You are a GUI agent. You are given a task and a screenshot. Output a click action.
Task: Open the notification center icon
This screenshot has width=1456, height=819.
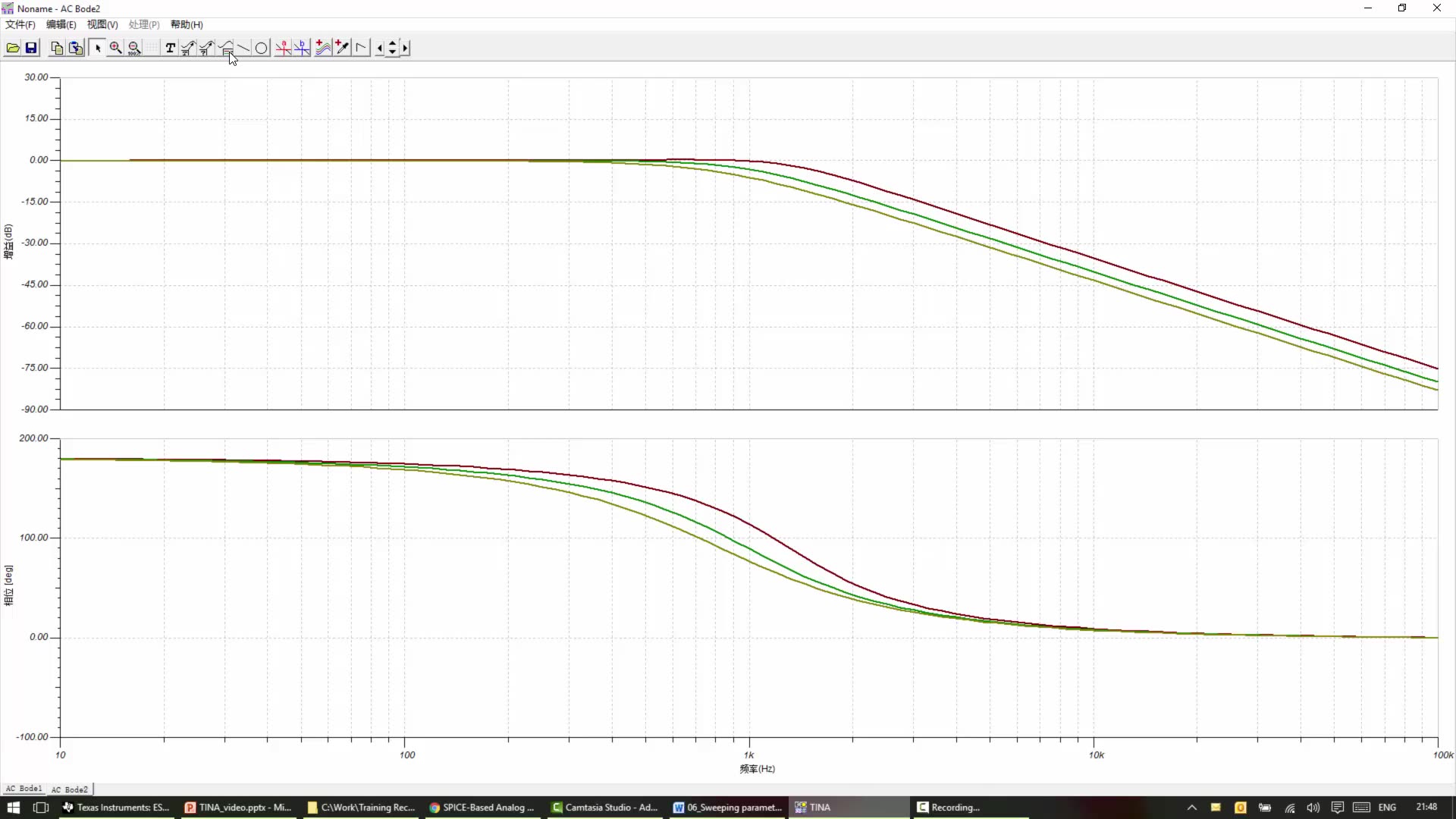pos(1338,808)
